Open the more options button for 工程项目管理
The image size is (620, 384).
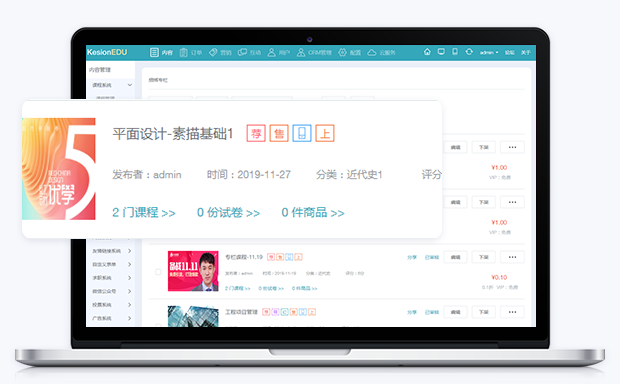pyautogui.click(x=512, y=312)
